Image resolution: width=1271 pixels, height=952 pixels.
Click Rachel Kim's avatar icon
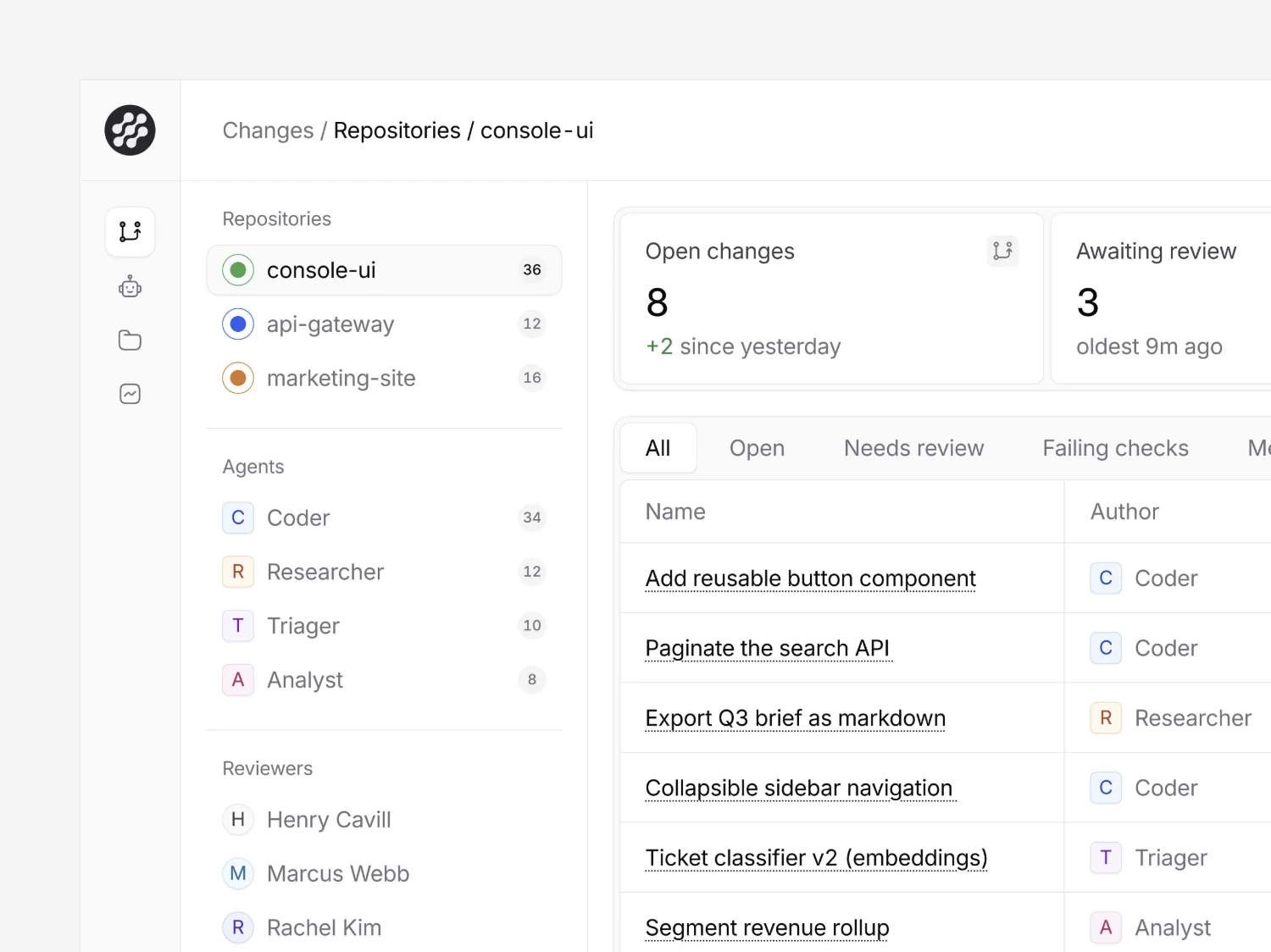tap(238, 928)
